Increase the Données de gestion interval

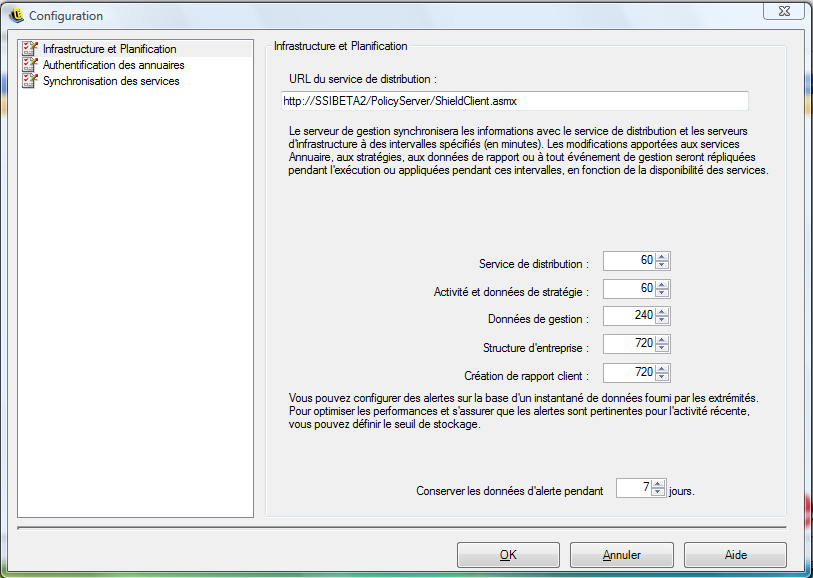coord(662,312)
